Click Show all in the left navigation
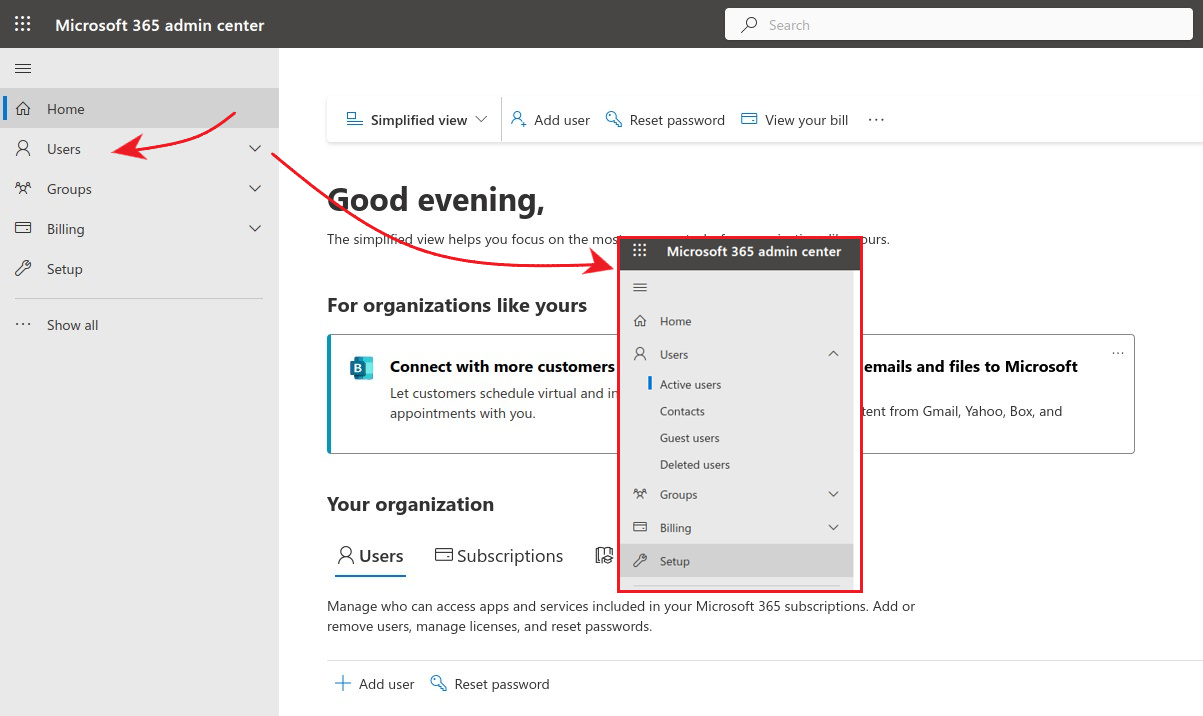Viewport: 1203px width, 716px height. click(139, 324)
